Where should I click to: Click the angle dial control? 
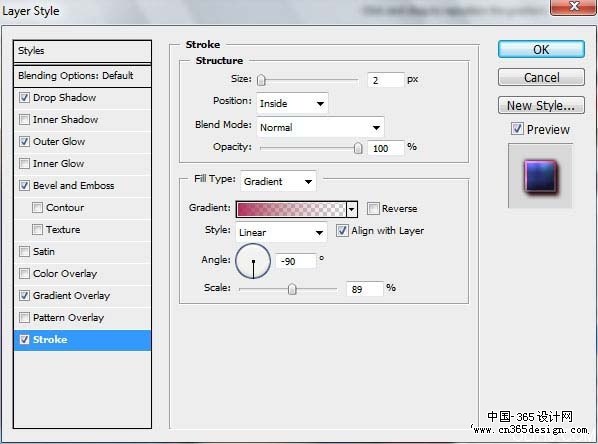point(253,261)
